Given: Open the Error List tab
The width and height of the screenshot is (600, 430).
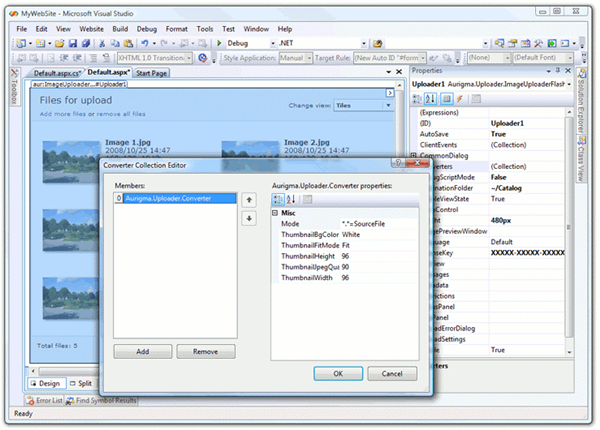Looking at the screenshot, I should pyautogui.click(x=45, y=401).
